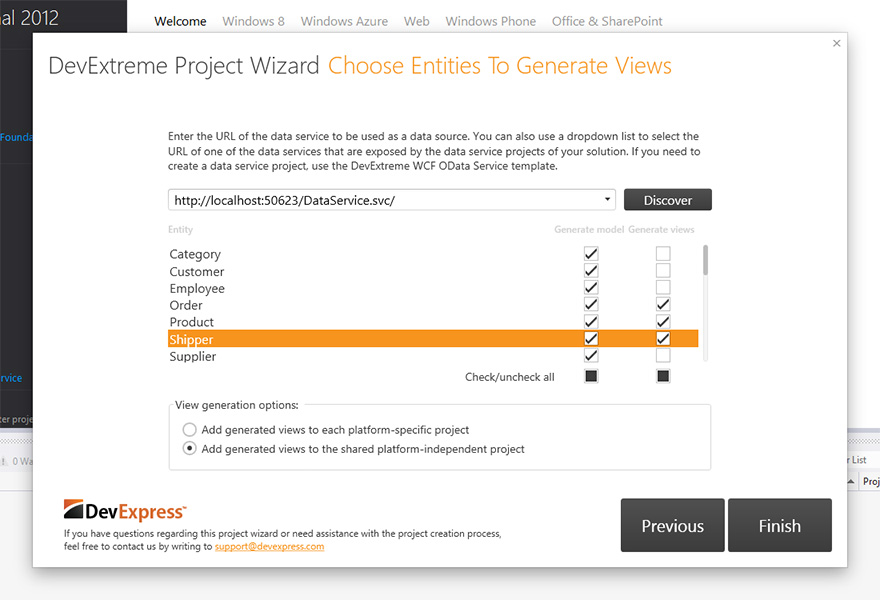
Task: Disable Generate model for Employee
Action: (591, 288)
